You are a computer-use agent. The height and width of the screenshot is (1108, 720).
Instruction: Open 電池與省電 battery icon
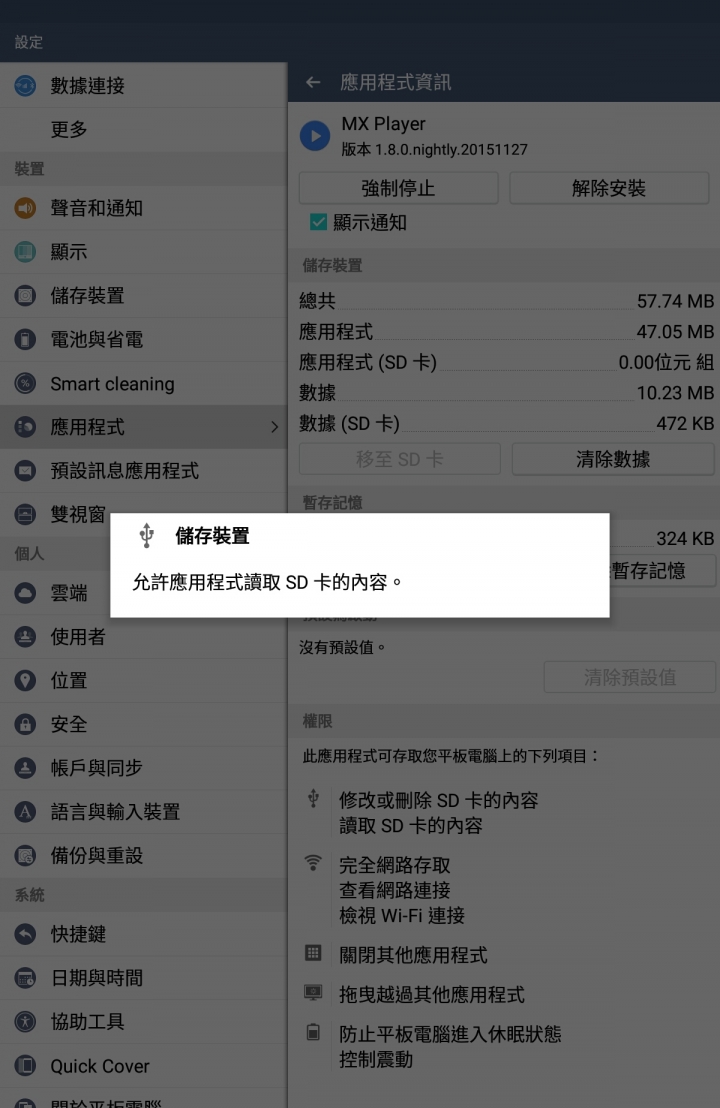pos(25,339)
